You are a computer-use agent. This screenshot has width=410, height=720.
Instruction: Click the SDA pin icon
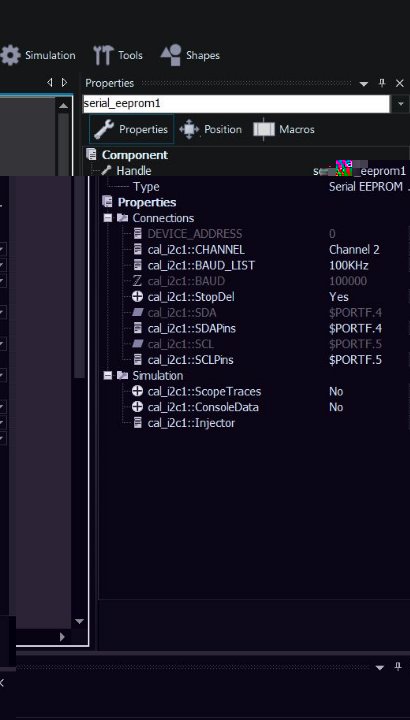pyautogui.click(x=138, y=313)
